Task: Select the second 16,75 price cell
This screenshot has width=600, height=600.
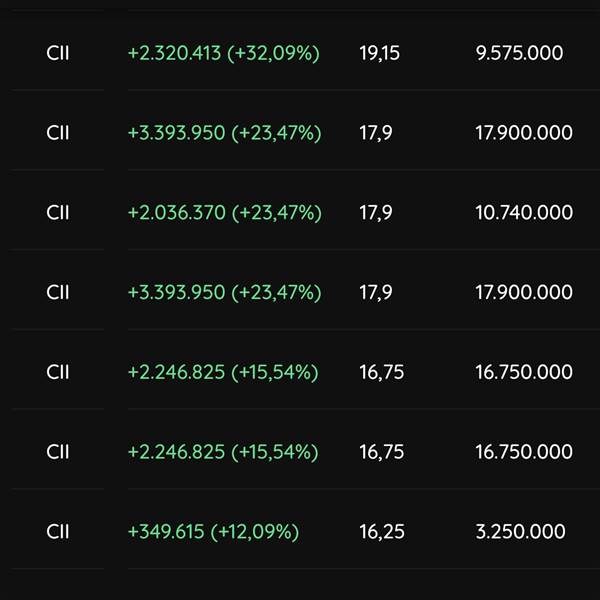Action: coord(382,452)
